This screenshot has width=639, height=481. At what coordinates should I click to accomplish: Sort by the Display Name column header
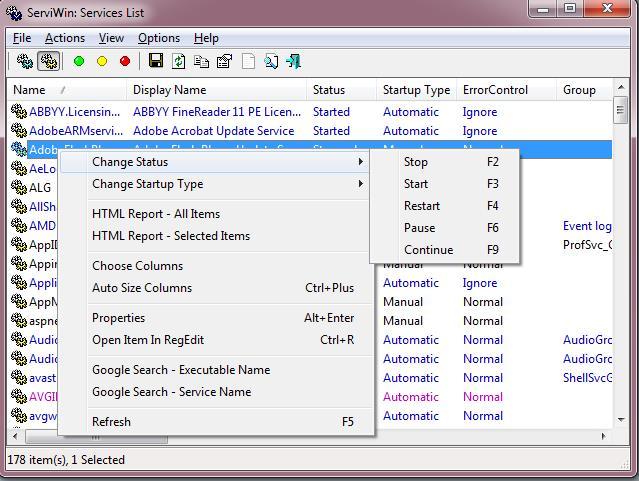[x=216, y=90]
